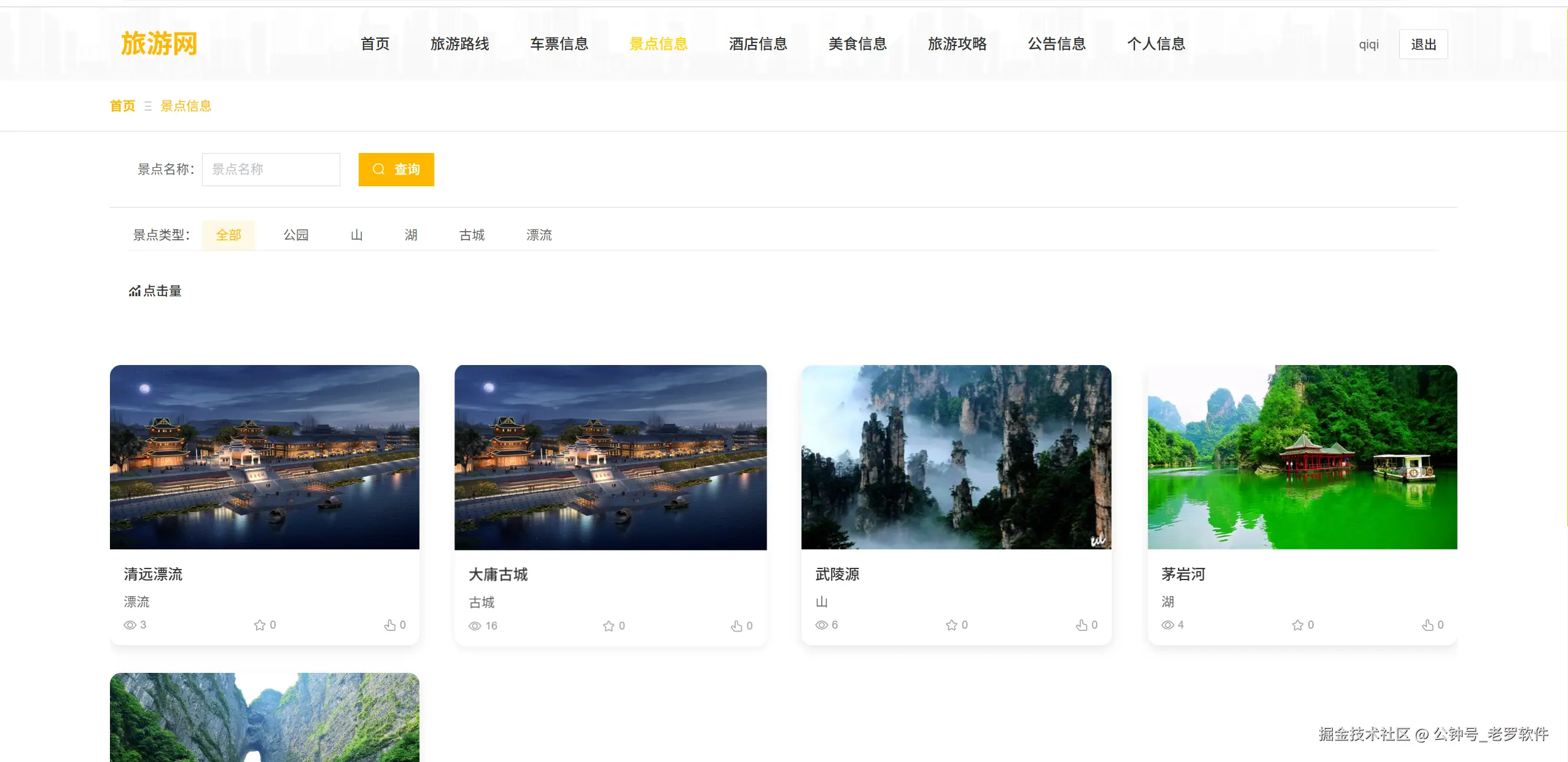Viewport: 1568px width, 762px height.
Task: Open the 美食信息 navigation item
Action: tap(857, 44)
